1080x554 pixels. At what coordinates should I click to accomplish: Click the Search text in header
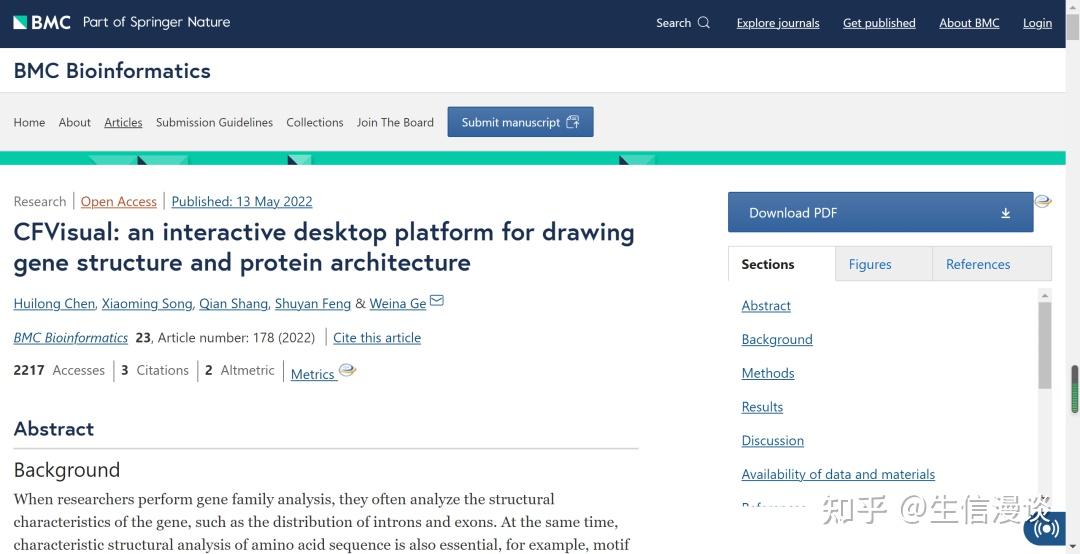click(x=674, y=23)
